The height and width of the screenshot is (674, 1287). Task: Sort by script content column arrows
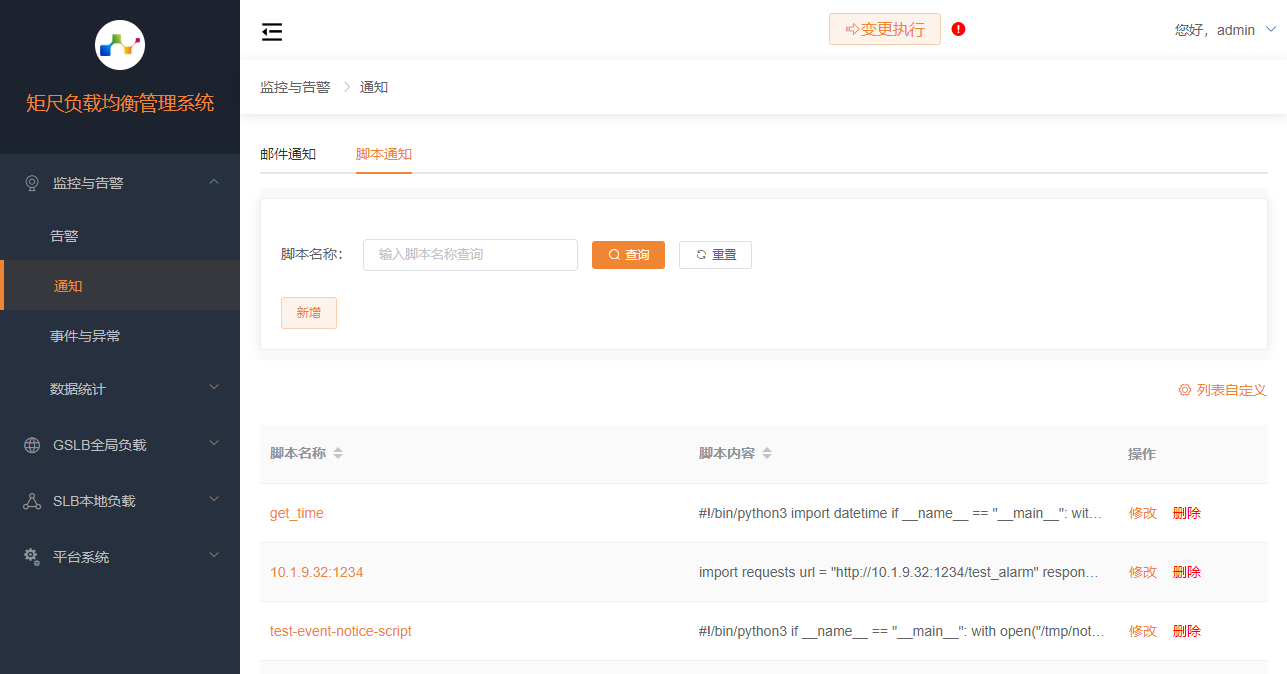click(x=767, y=453)
